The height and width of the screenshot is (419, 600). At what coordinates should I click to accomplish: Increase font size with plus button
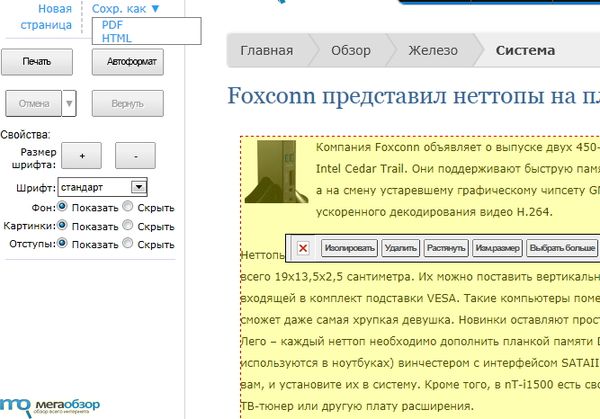click(82, 156)
